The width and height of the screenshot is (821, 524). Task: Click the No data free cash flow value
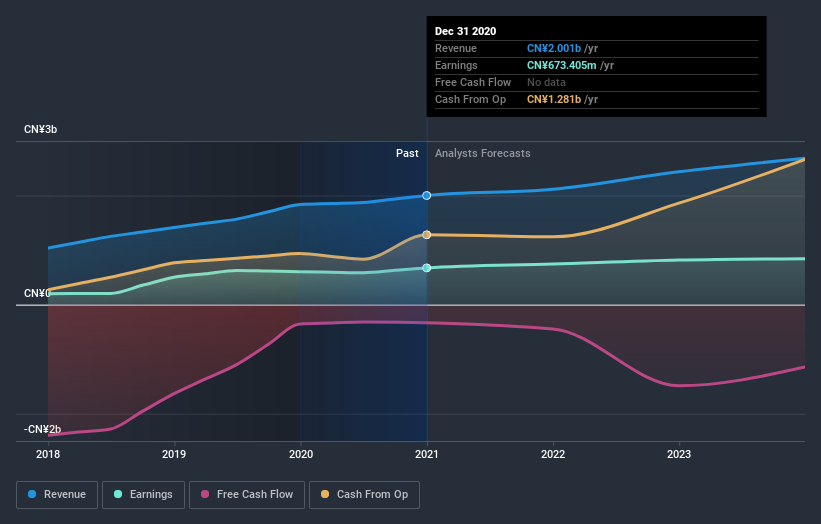click(x=546, y=82)
